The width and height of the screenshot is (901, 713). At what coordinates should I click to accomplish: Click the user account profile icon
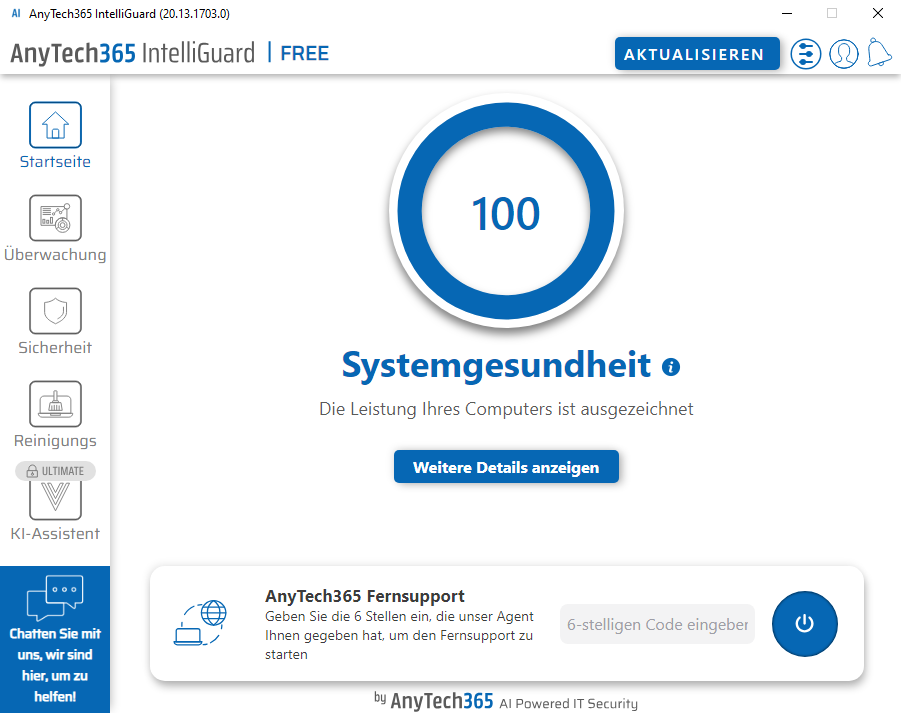tap(843, 54)
